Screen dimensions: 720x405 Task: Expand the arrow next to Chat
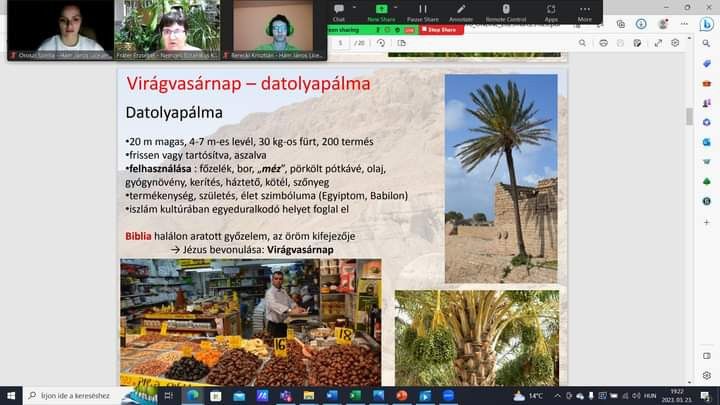click(355, 8)
